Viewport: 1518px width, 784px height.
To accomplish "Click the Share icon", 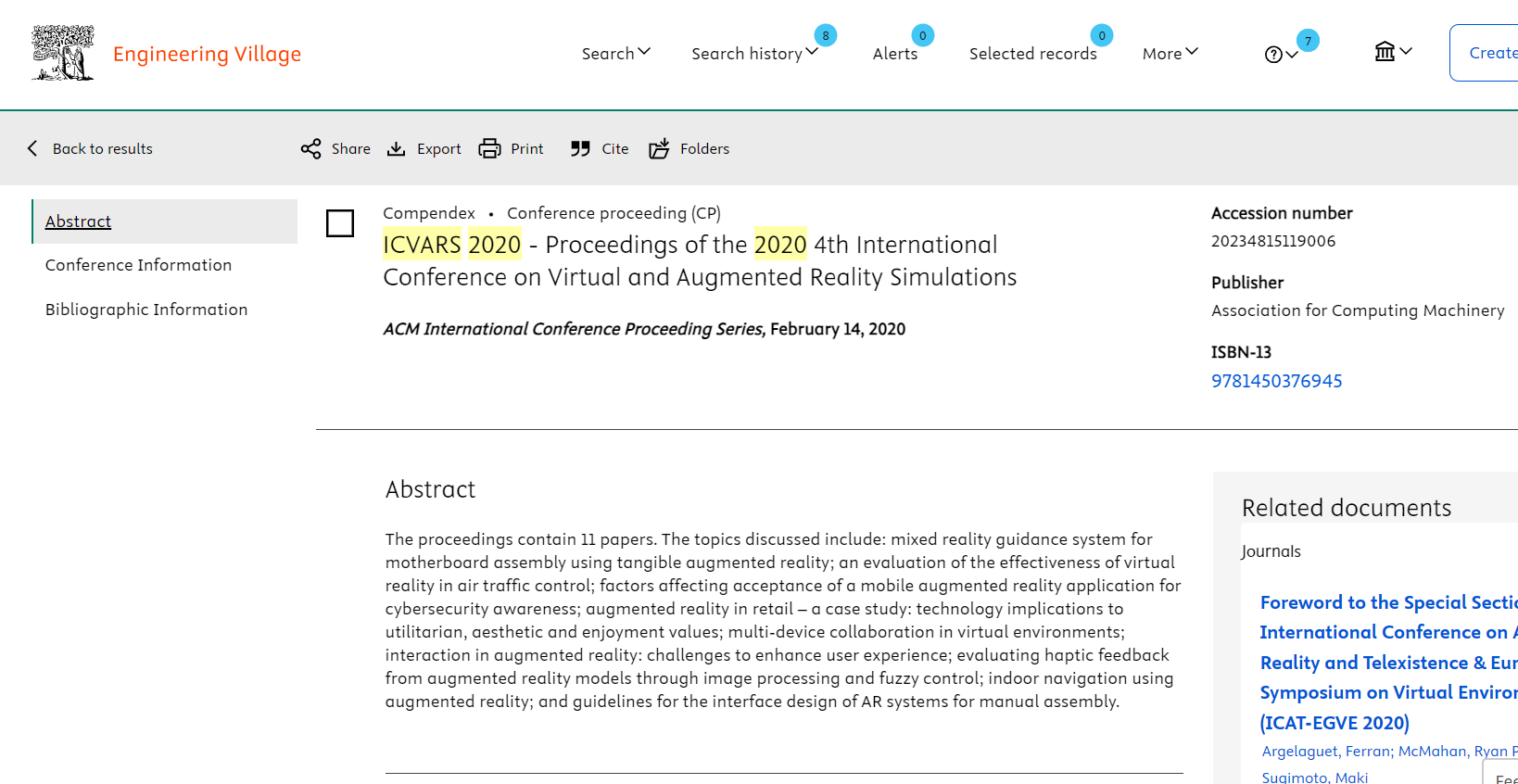I will 310,148.
